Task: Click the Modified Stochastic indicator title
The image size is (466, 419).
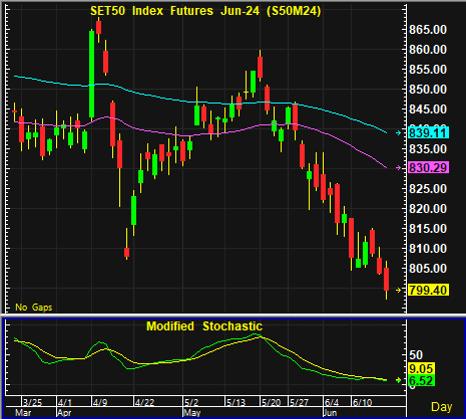Action: tap(204, 326)
